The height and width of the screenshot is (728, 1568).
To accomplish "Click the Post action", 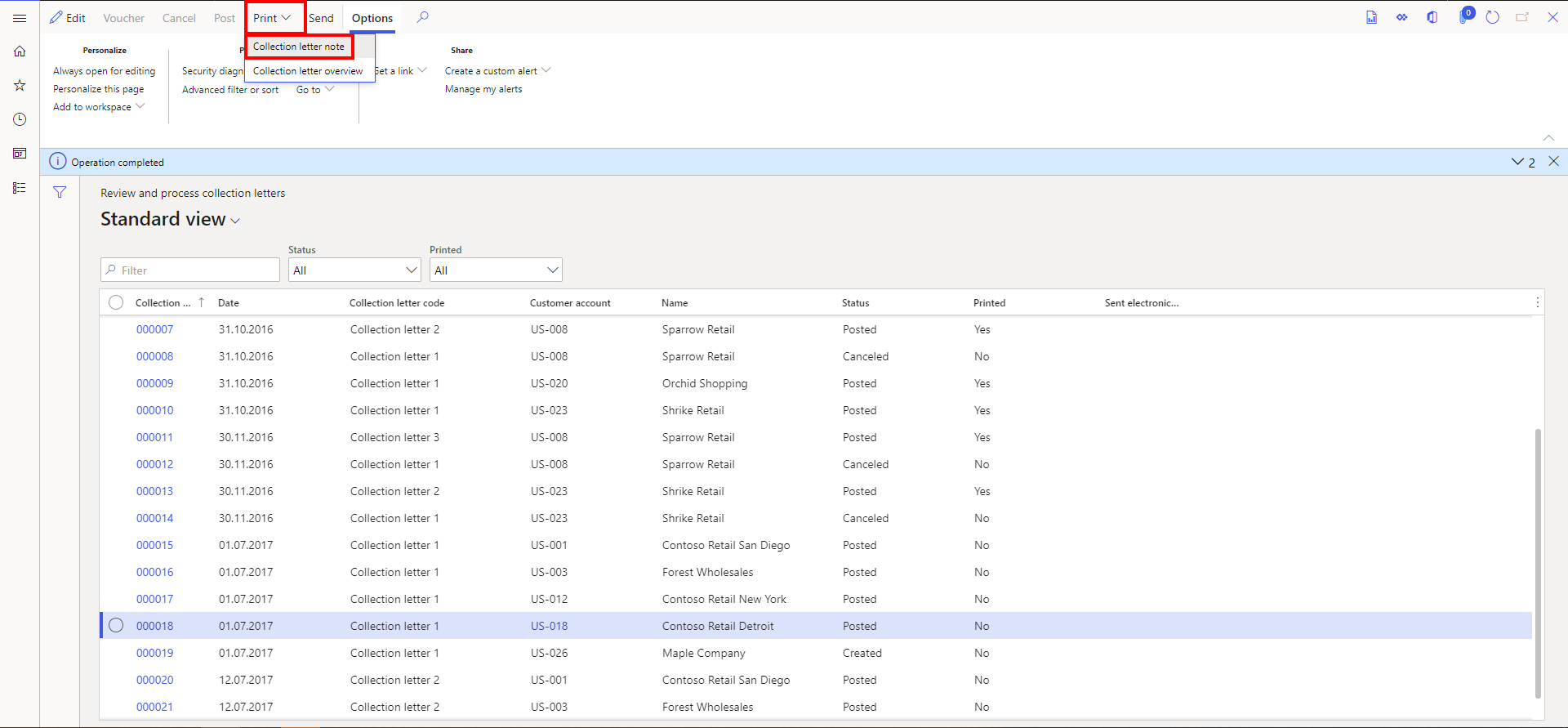I will click(225, 18).
